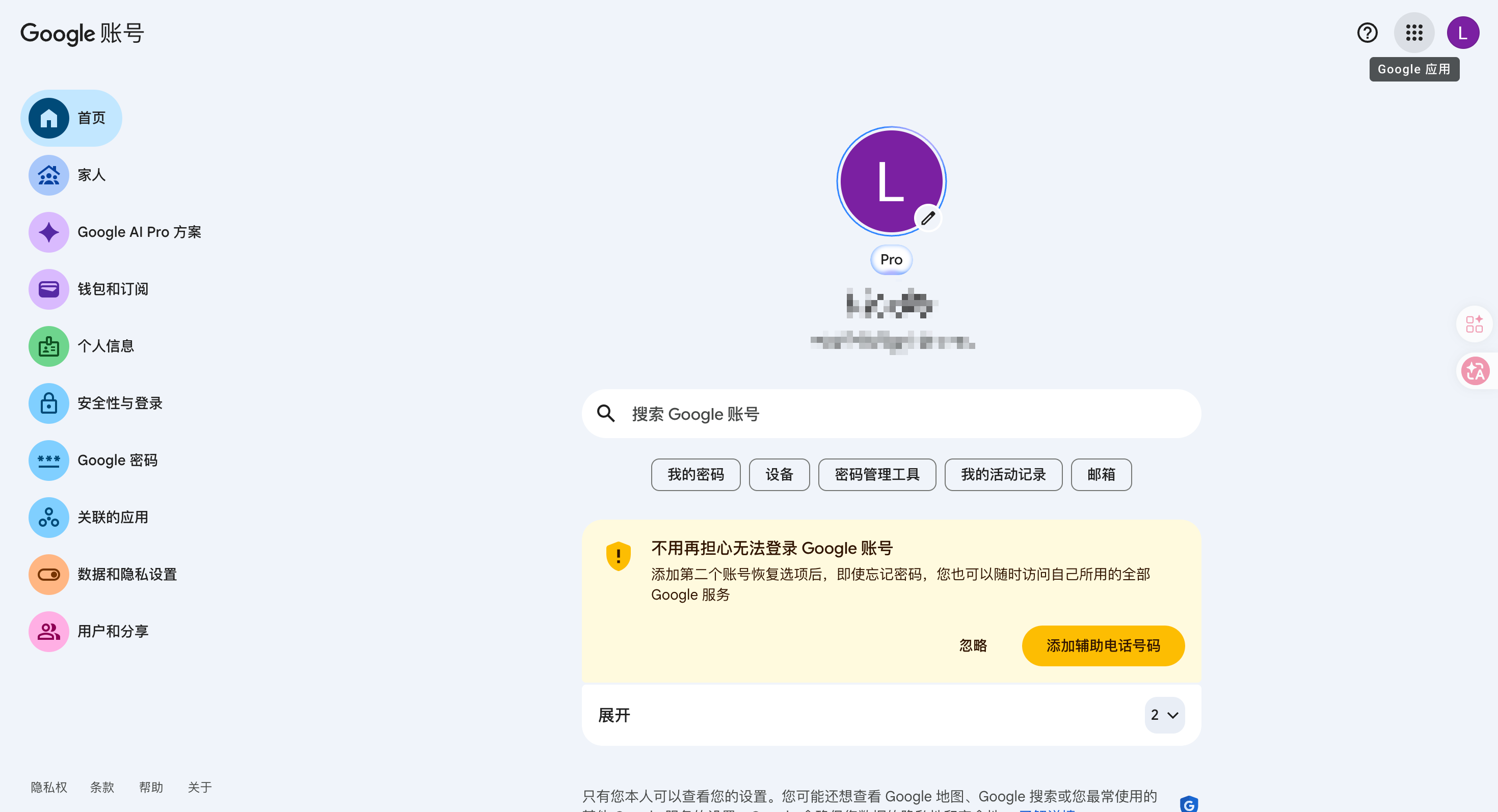Click the magnifier icon in the search bar
Image resolution: width=1498 pixels, height=812 pixels.
[x=606, y=413]
